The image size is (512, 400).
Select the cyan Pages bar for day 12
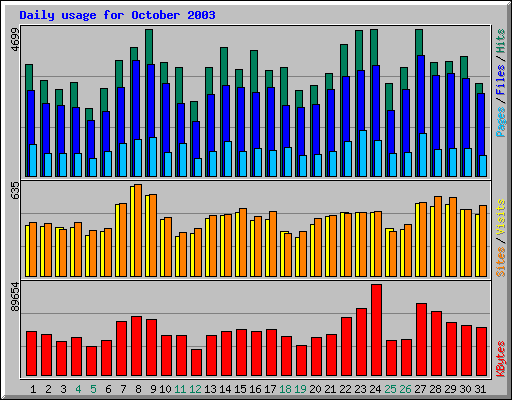click(x=198, y=167)
